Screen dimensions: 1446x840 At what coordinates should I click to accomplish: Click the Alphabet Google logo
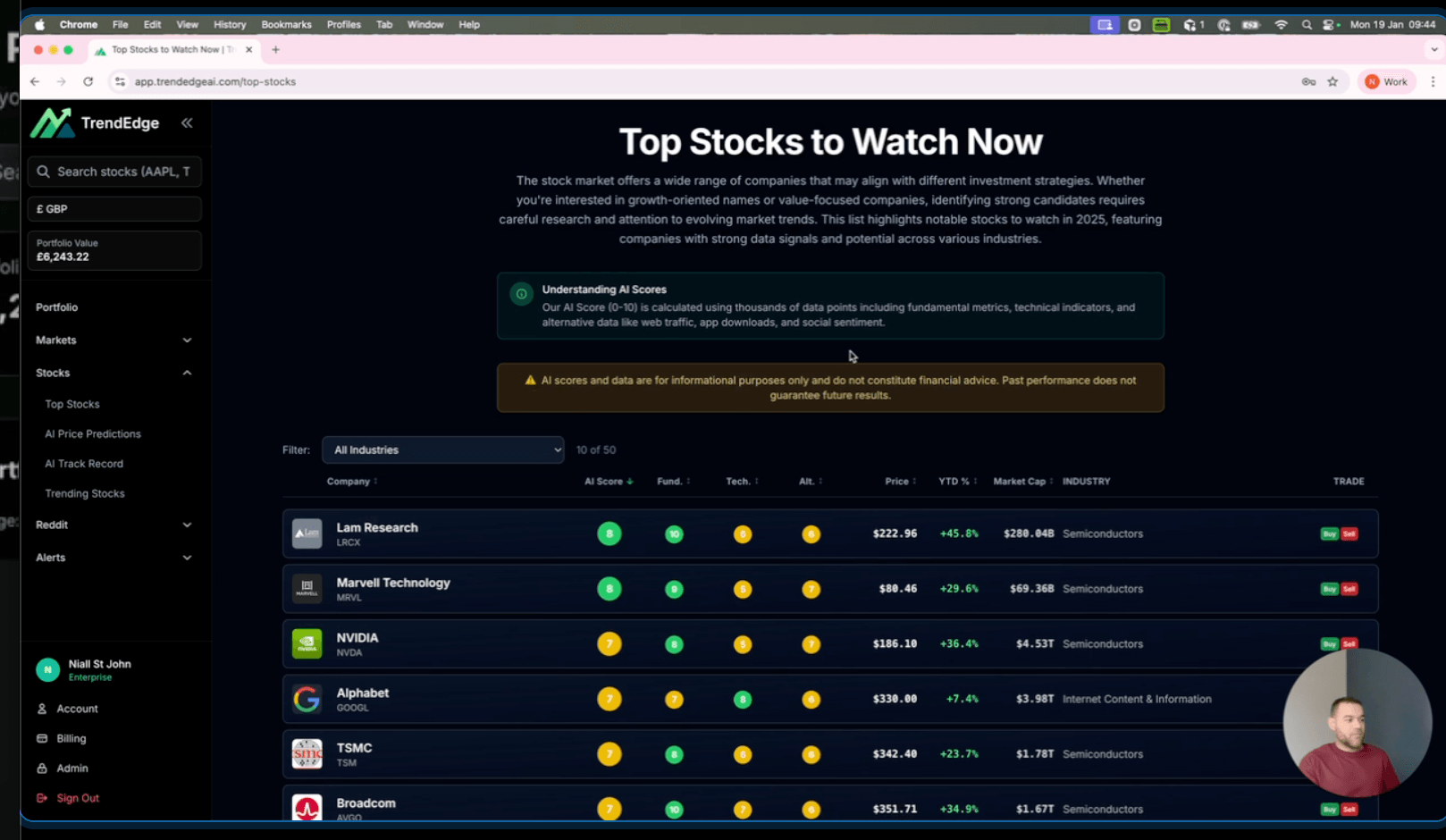[x=307, y=699]
